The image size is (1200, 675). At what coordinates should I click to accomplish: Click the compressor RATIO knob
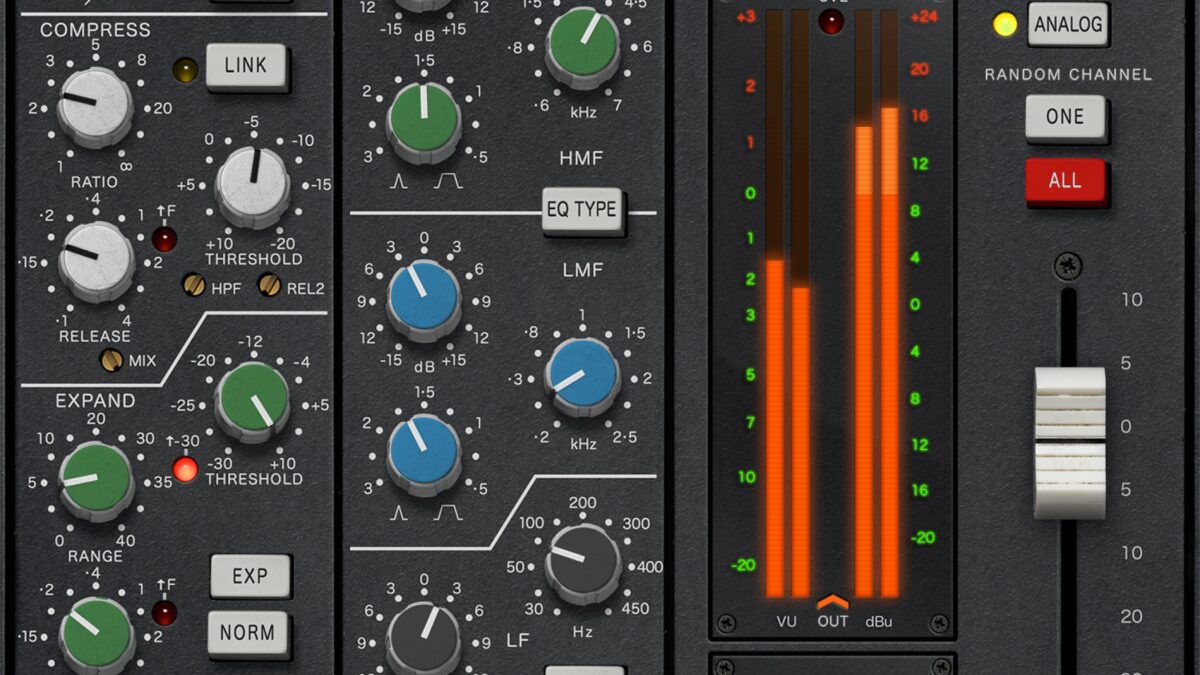[94, 106]
